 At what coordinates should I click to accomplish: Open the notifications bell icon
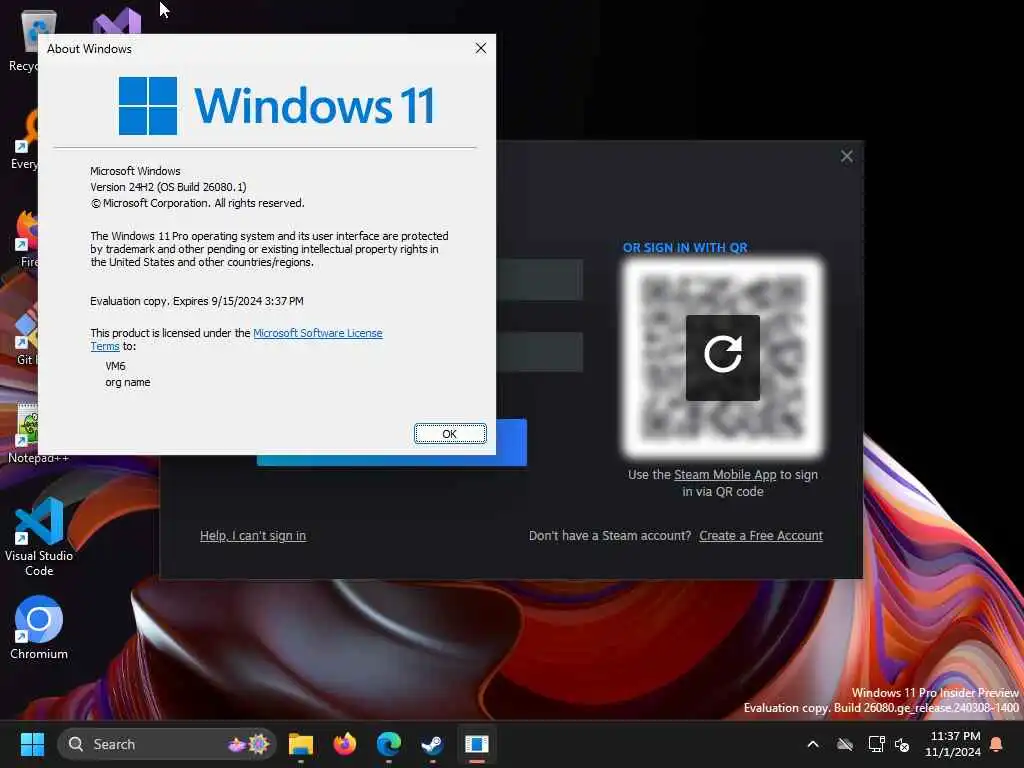[996, 744]
